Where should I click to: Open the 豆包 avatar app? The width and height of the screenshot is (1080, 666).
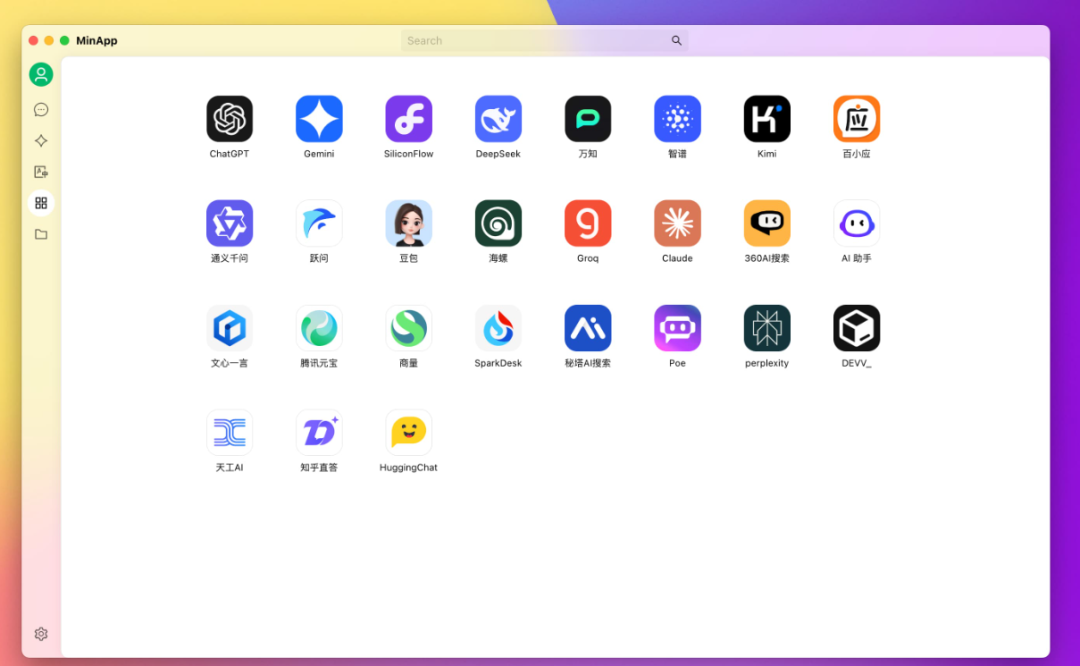pos(408,223)
